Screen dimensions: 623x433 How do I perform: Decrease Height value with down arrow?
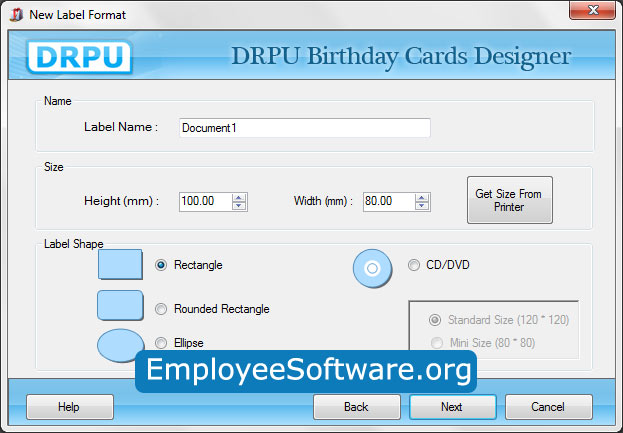coord(239,206)
